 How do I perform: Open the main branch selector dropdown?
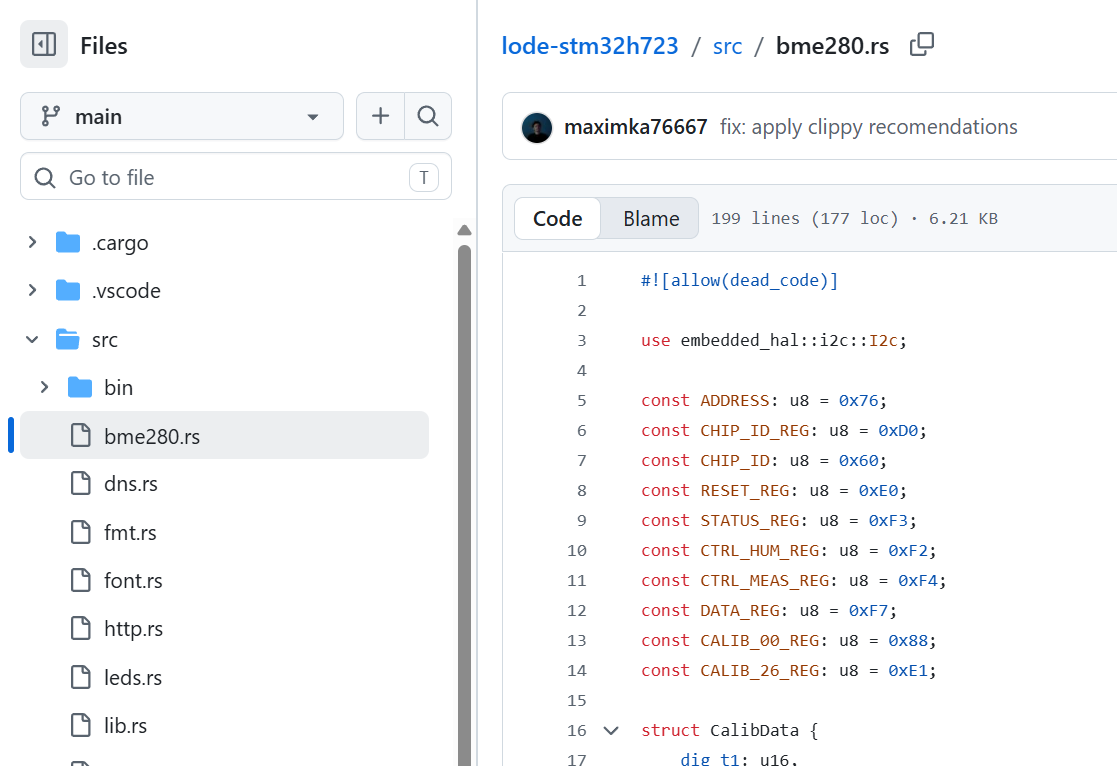click(x=182, y=116)
